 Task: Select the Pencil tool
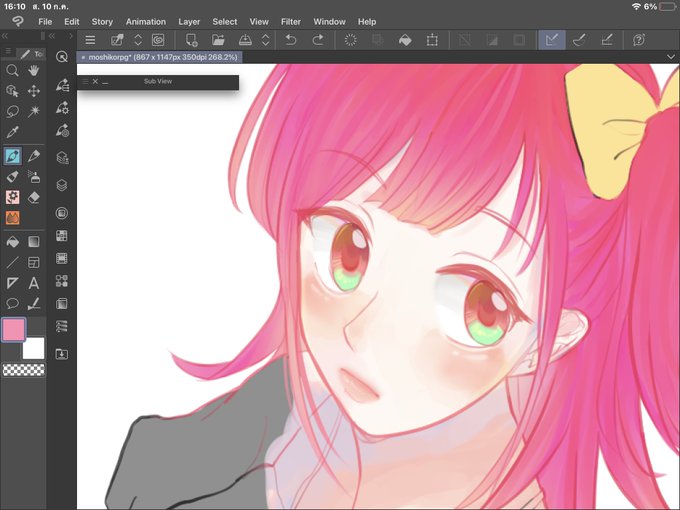34,156
